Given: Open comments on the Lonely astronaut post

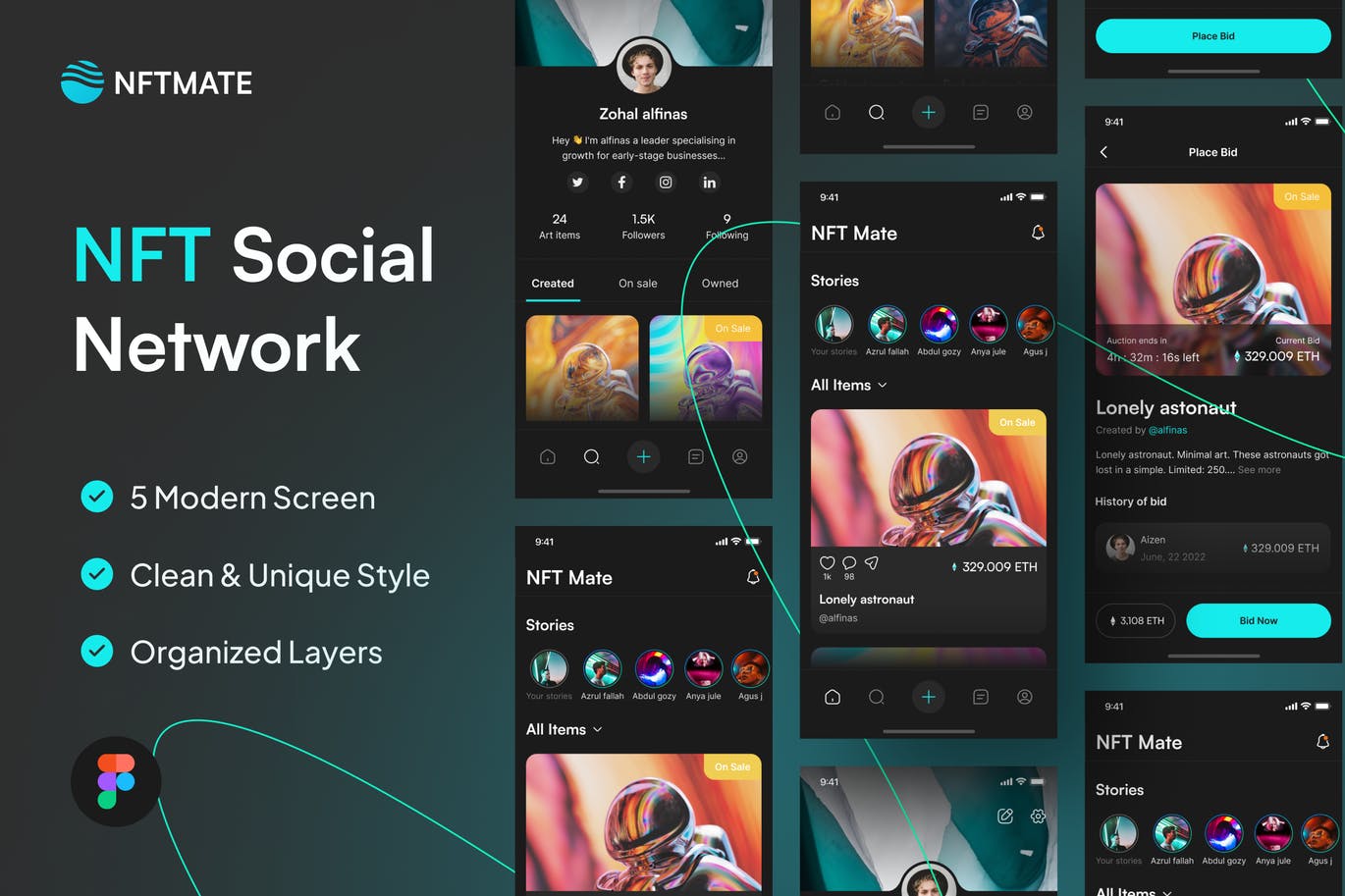Looking at the screenshot, I should tap(849, 563).
